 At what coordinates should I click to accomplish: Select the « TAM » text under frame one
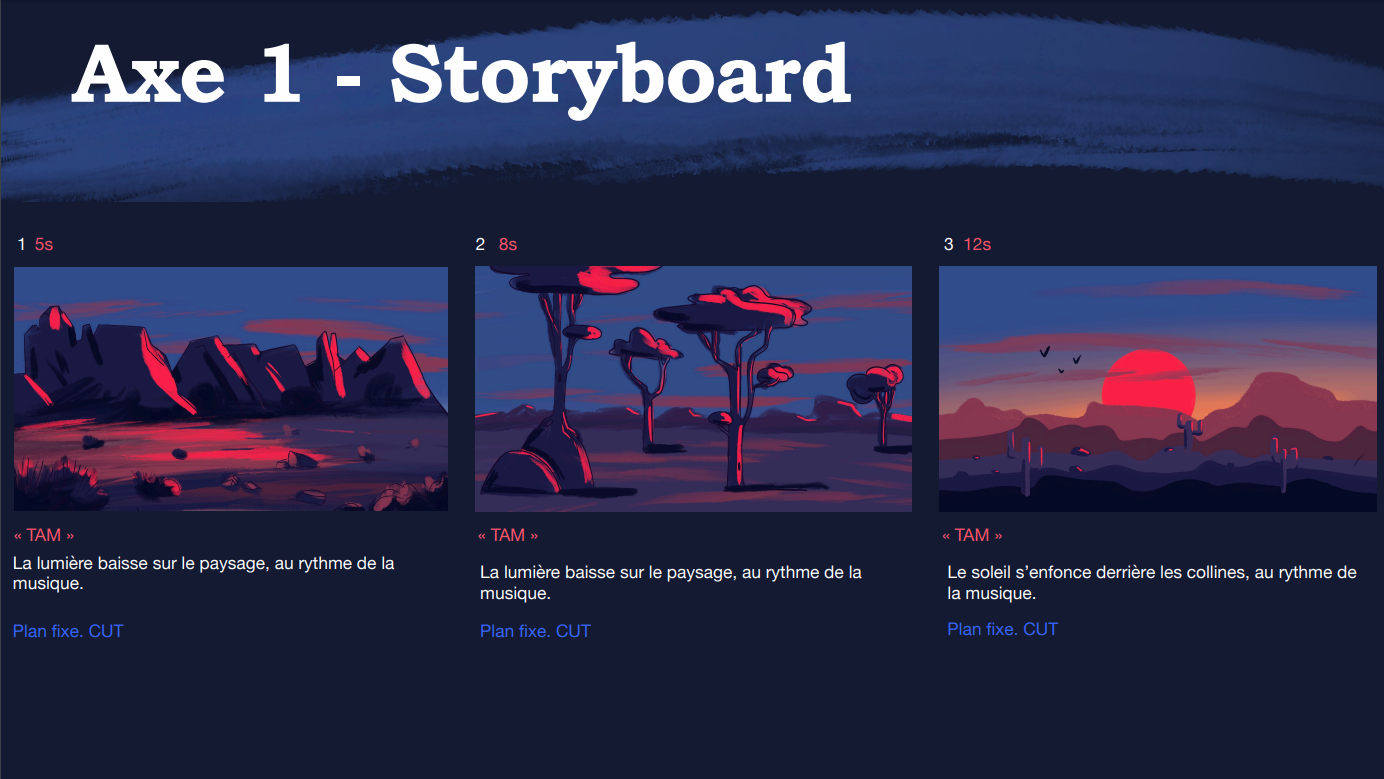(44, 535)
